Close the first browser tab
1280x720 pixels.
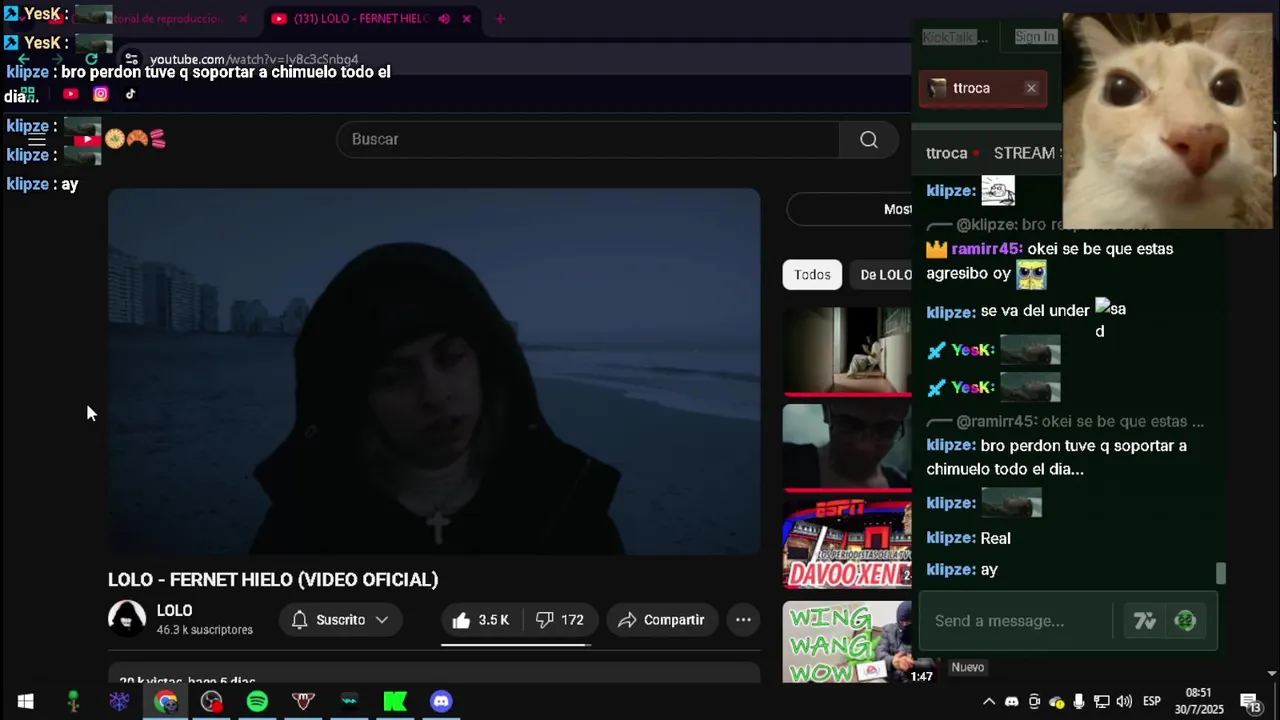[x=242, y=19]
